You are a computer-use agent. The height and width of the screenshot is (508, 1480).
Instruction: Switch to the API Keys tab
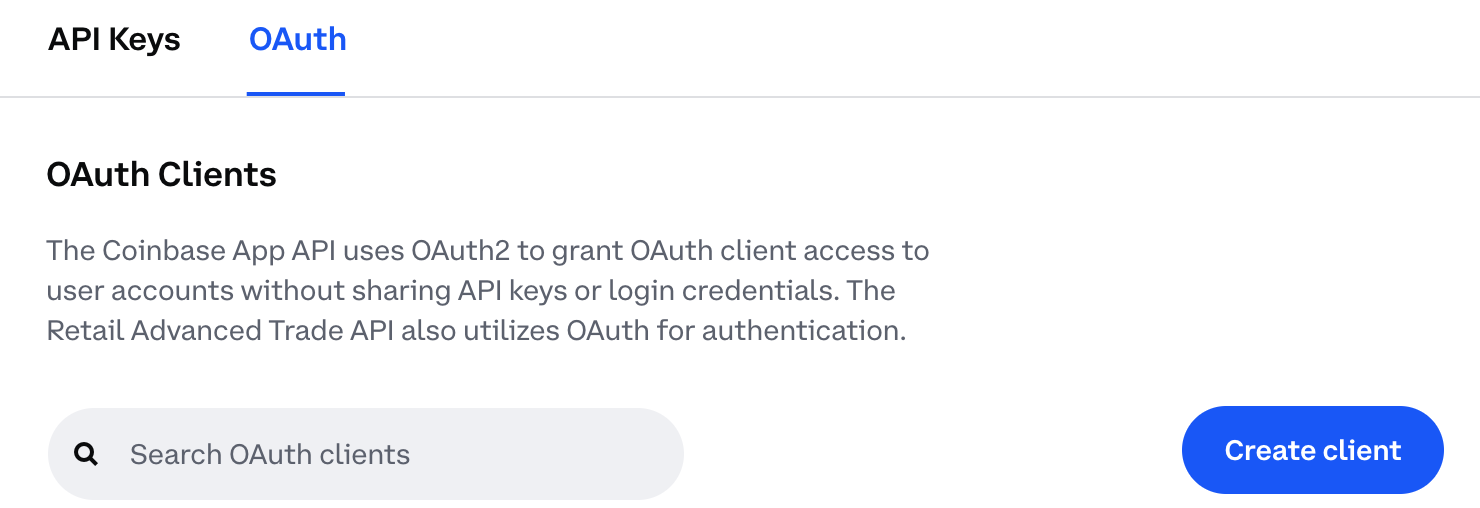click(114, 40)
